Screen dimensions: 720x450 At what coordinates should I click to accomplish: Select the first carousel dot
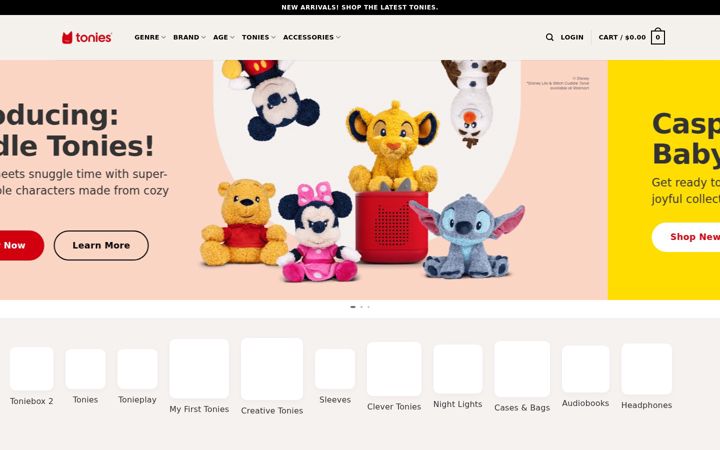coord(353,307)
